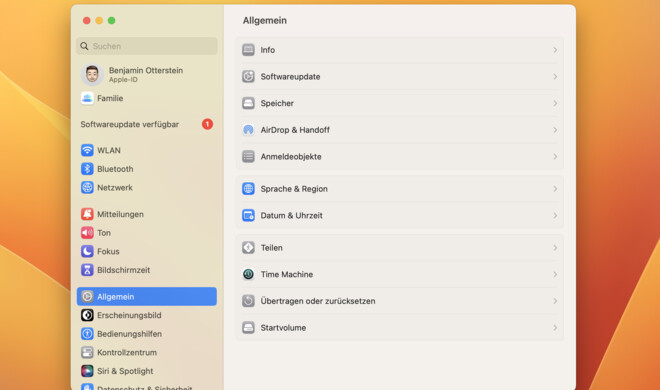Click the Teilen icon

[x=248, y=248]
